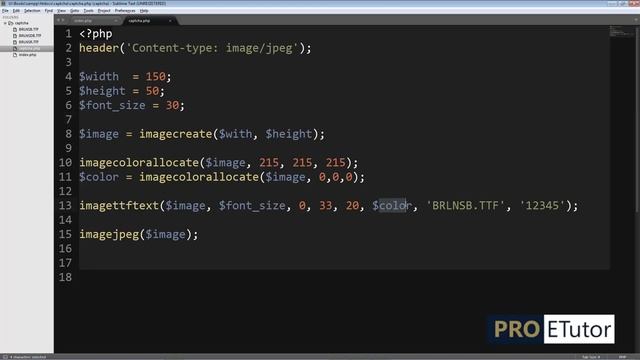Click the misspelled $with variable
Viewport: 640px width, 360px height.
pos(236,134)
